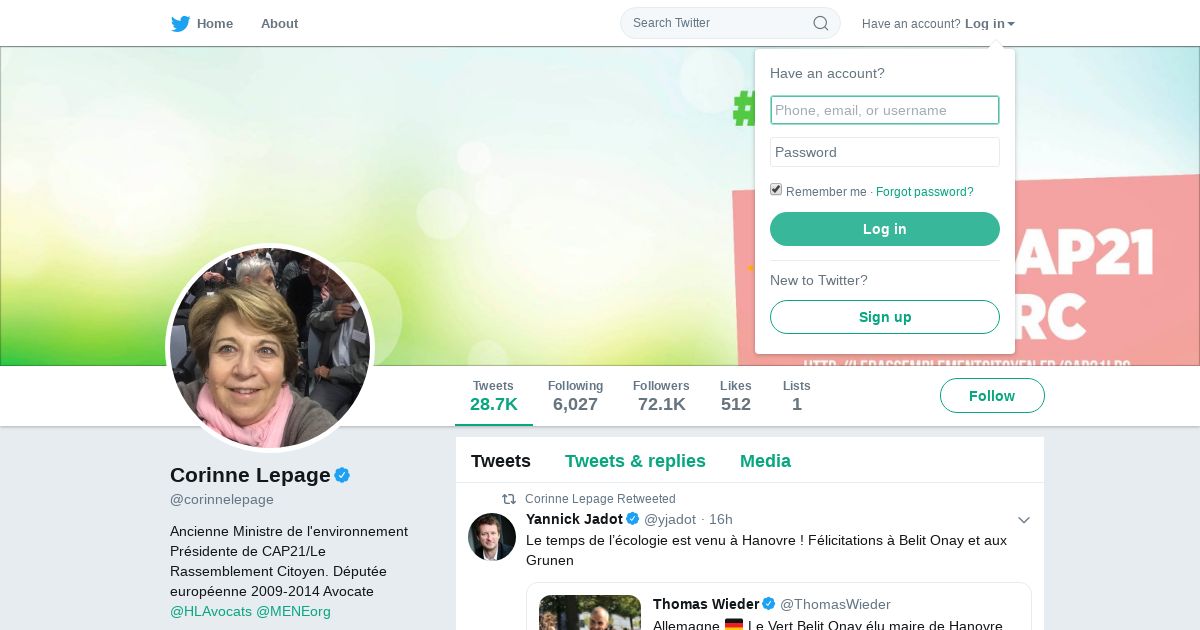Click the green Log in button
Image resolution: width=1200 pixels, height=630 pixels.
(885, 229)
